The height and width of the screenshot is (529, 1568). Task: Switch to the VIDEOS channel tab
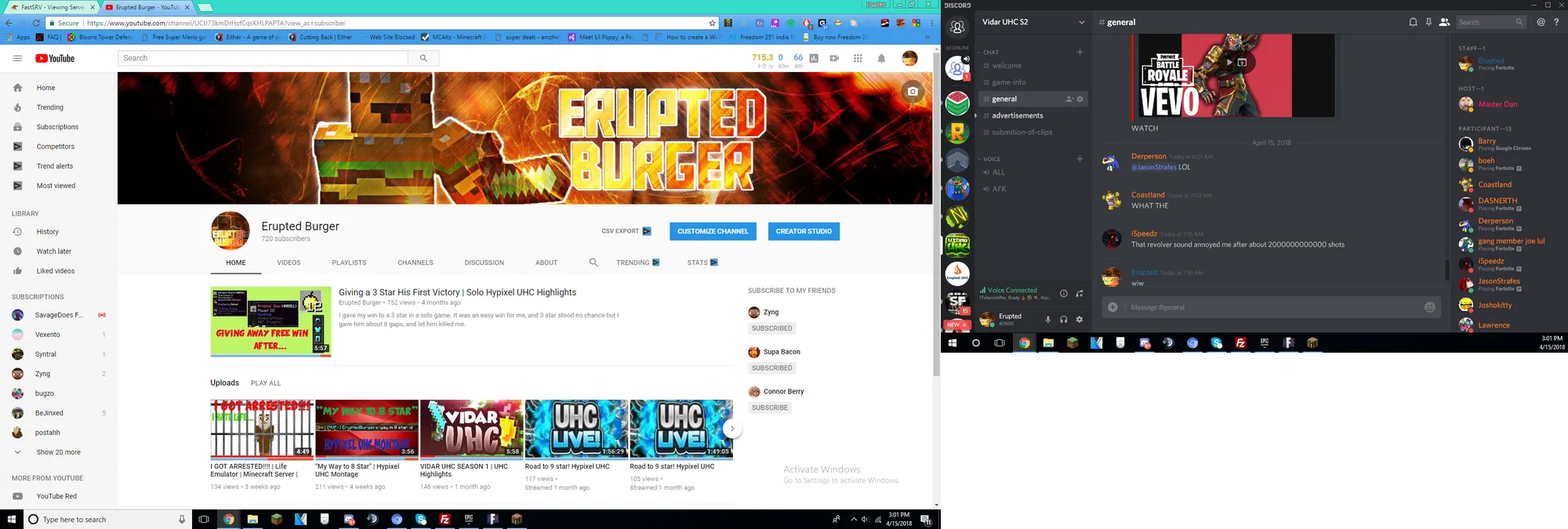click(289, 263)
